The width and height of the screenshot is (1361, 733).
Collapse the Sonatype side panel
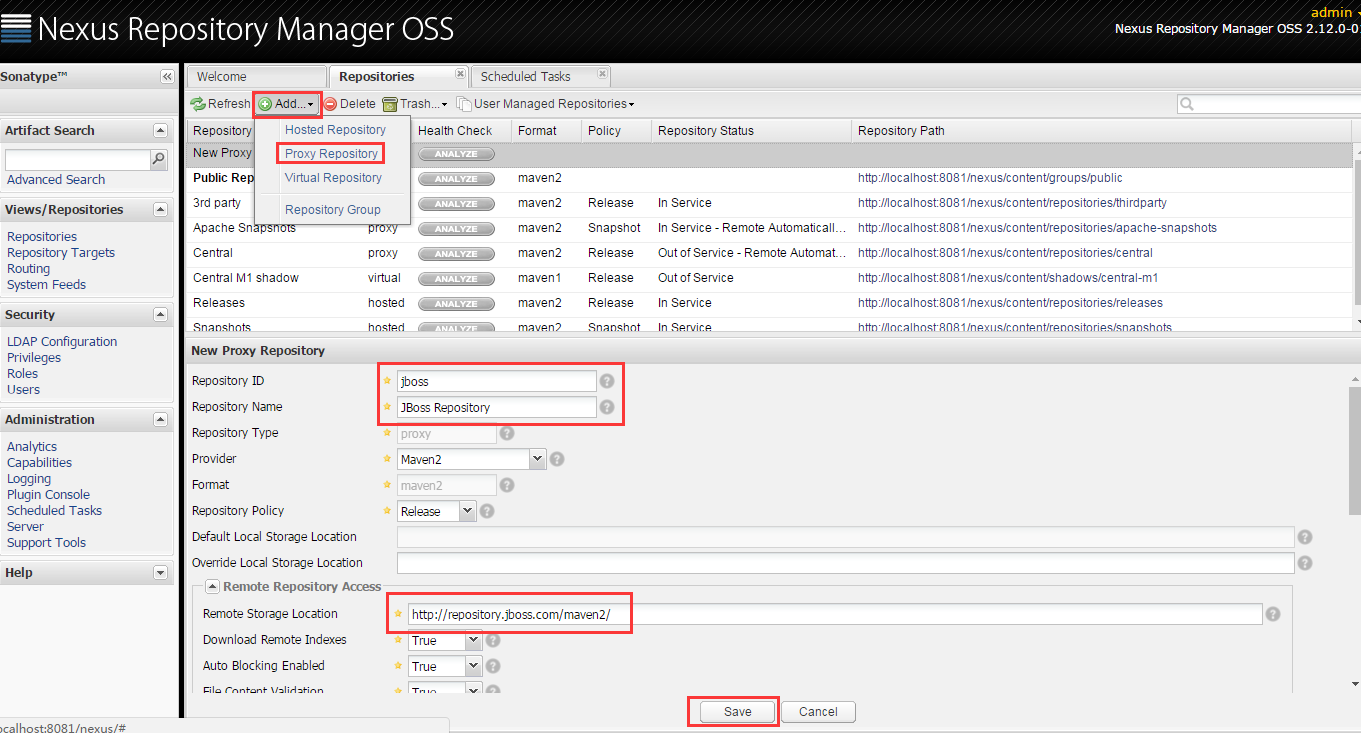(167, 77)
